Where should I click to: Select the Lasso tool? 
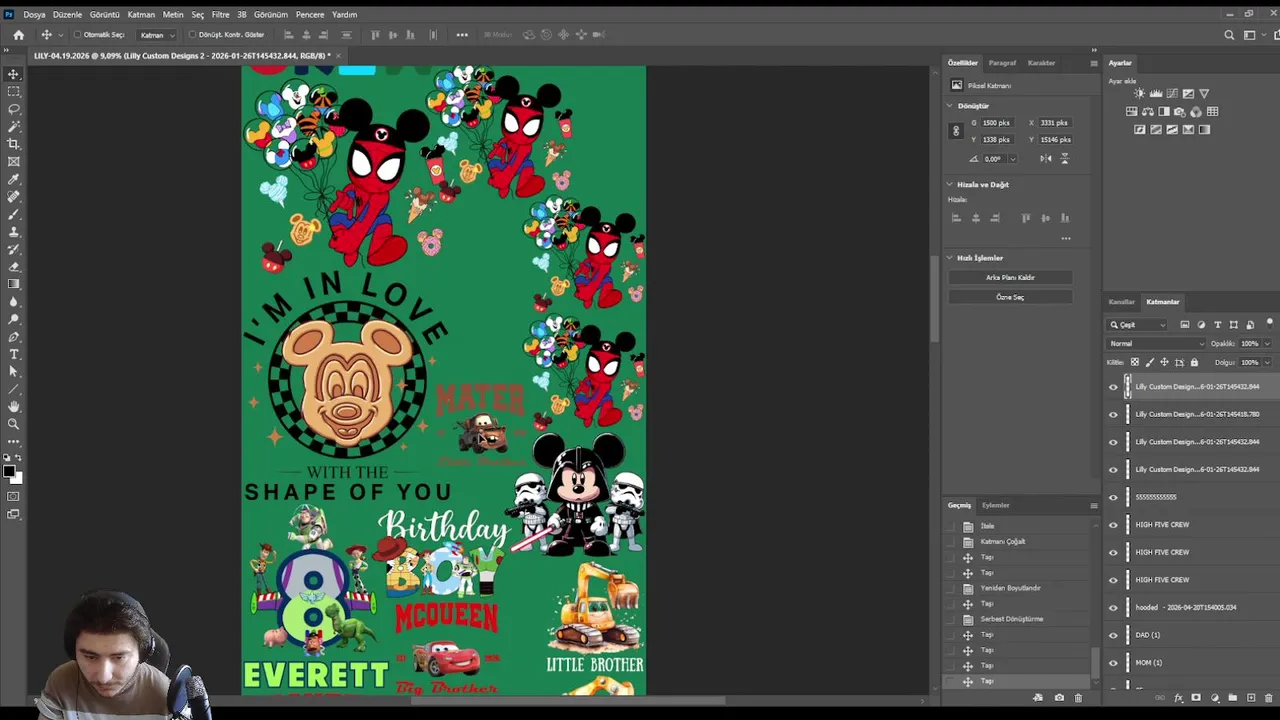[14, 109]
